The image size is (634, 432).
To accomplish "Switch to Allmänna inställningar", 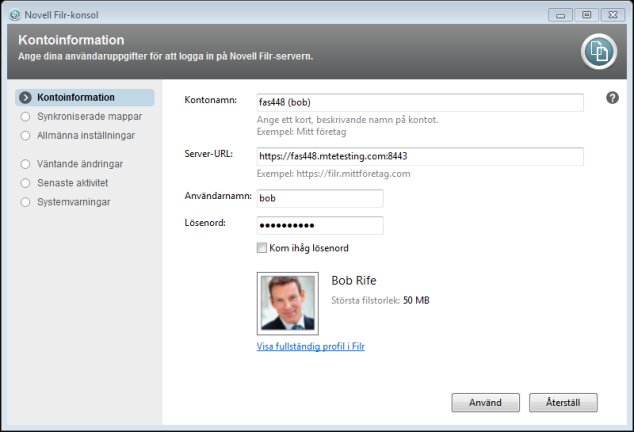I will (x=85, y=134).
